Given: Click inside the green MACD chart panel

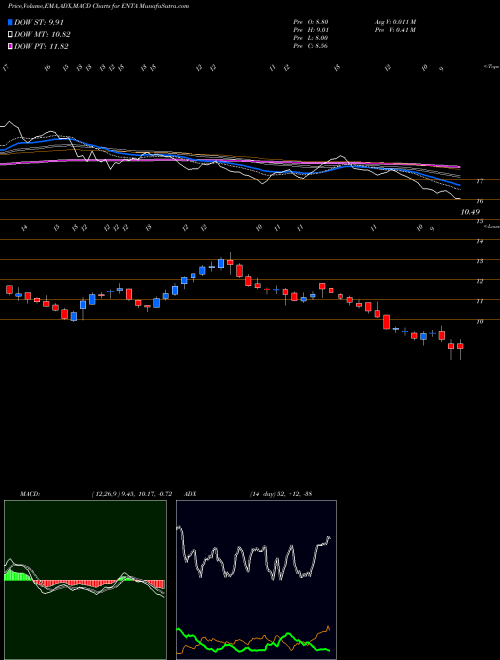Looking at the screenshot, I should click(x=85, y=580).
